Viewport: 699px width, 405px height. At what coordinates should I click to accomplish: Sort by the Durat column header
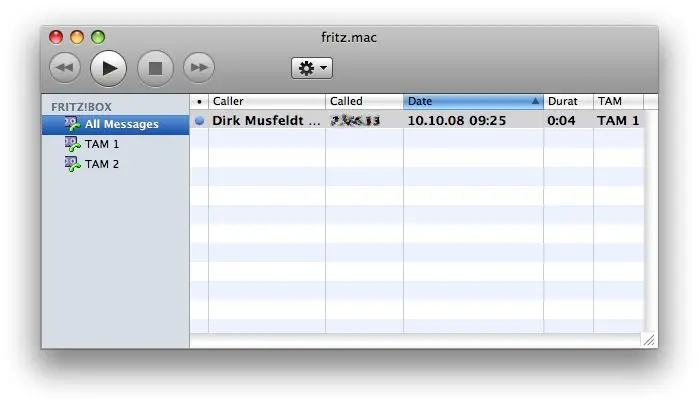(568, 101)
